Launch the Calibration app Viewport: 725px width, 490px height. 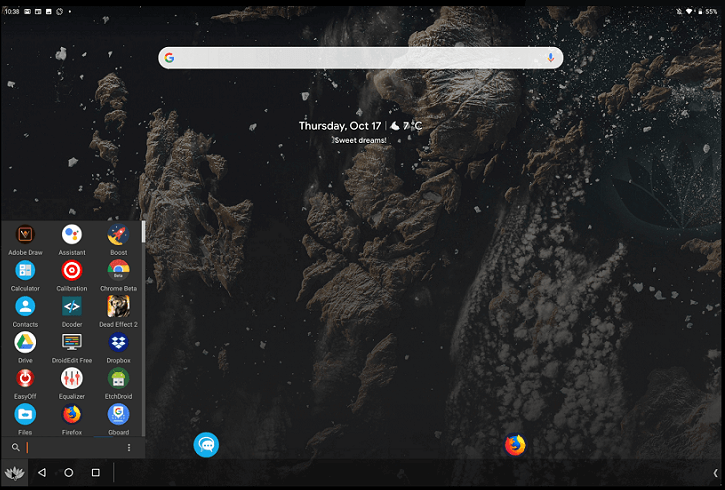[x=72, y=271]
